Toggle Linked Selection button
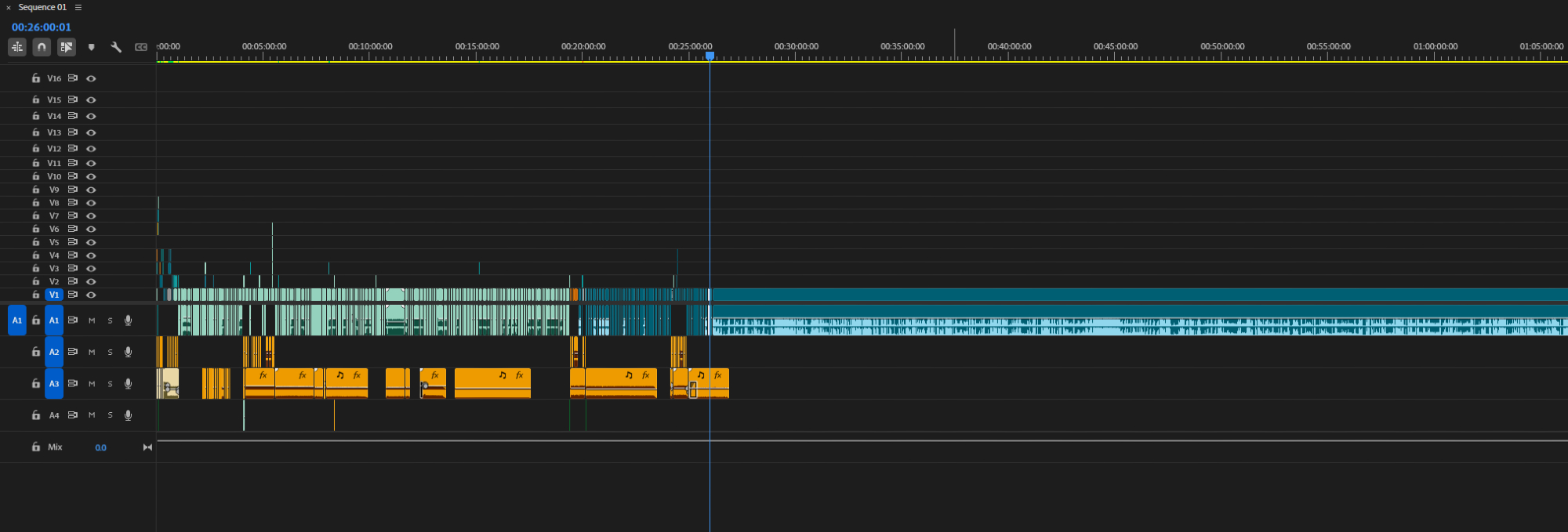This screenshot has width=1568, height=532. (67, 47)
